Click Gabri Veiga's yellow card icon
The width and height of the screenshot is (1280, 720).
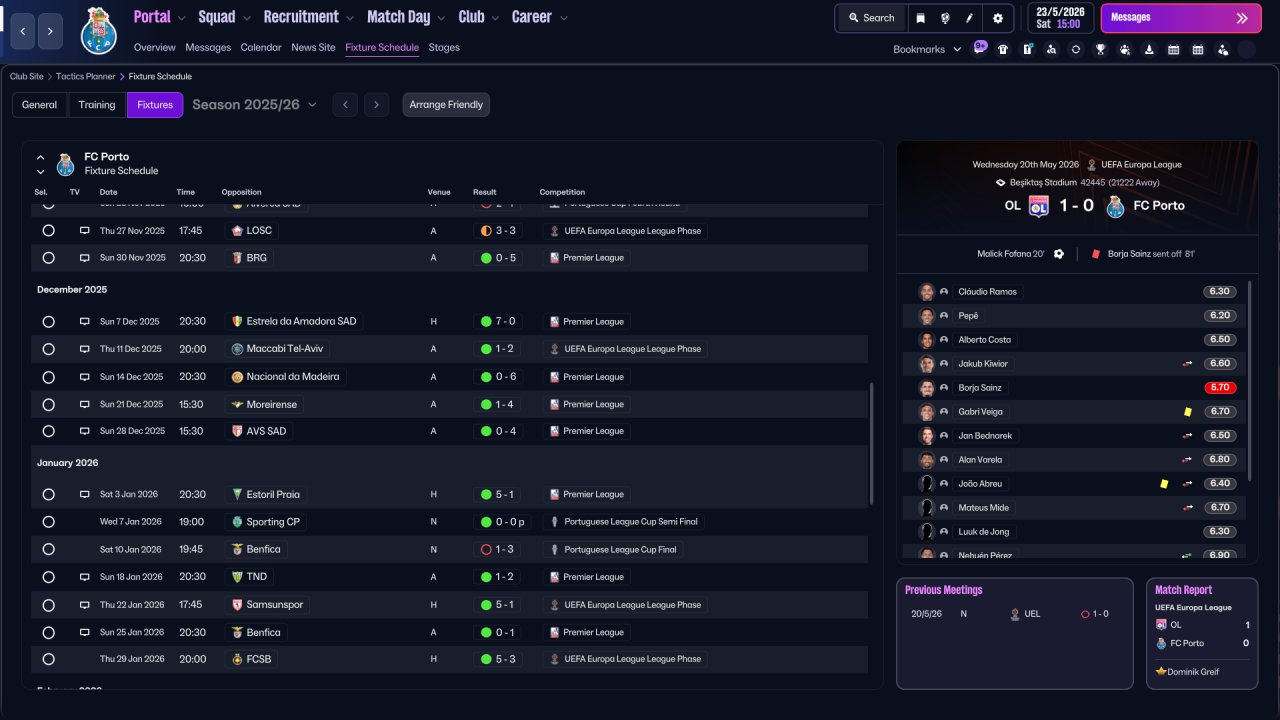tap(1188, 412)
